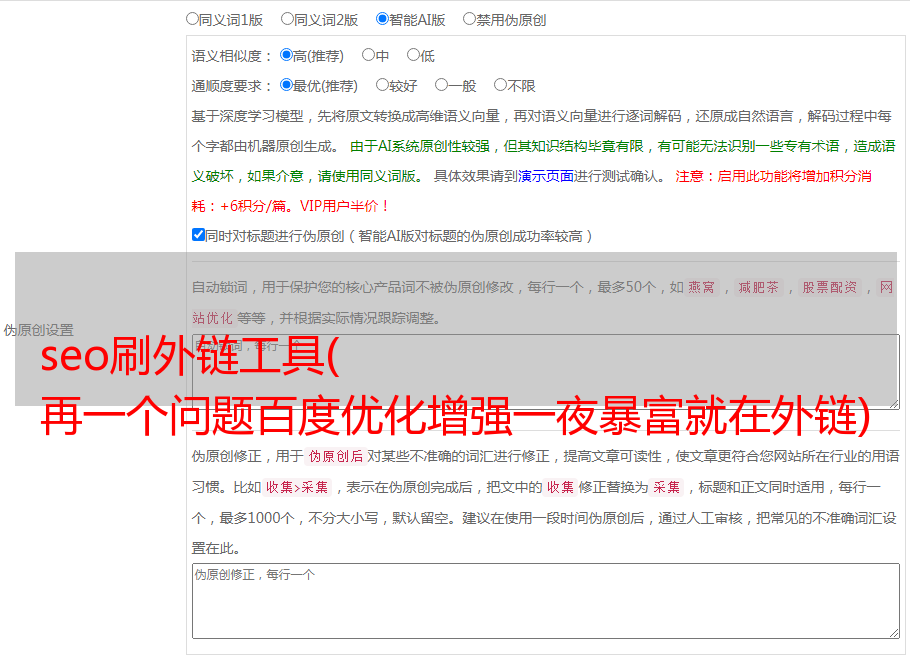Click the 自动锁词 textarea
The image size is (911, 658).
(x=546, y=372)
